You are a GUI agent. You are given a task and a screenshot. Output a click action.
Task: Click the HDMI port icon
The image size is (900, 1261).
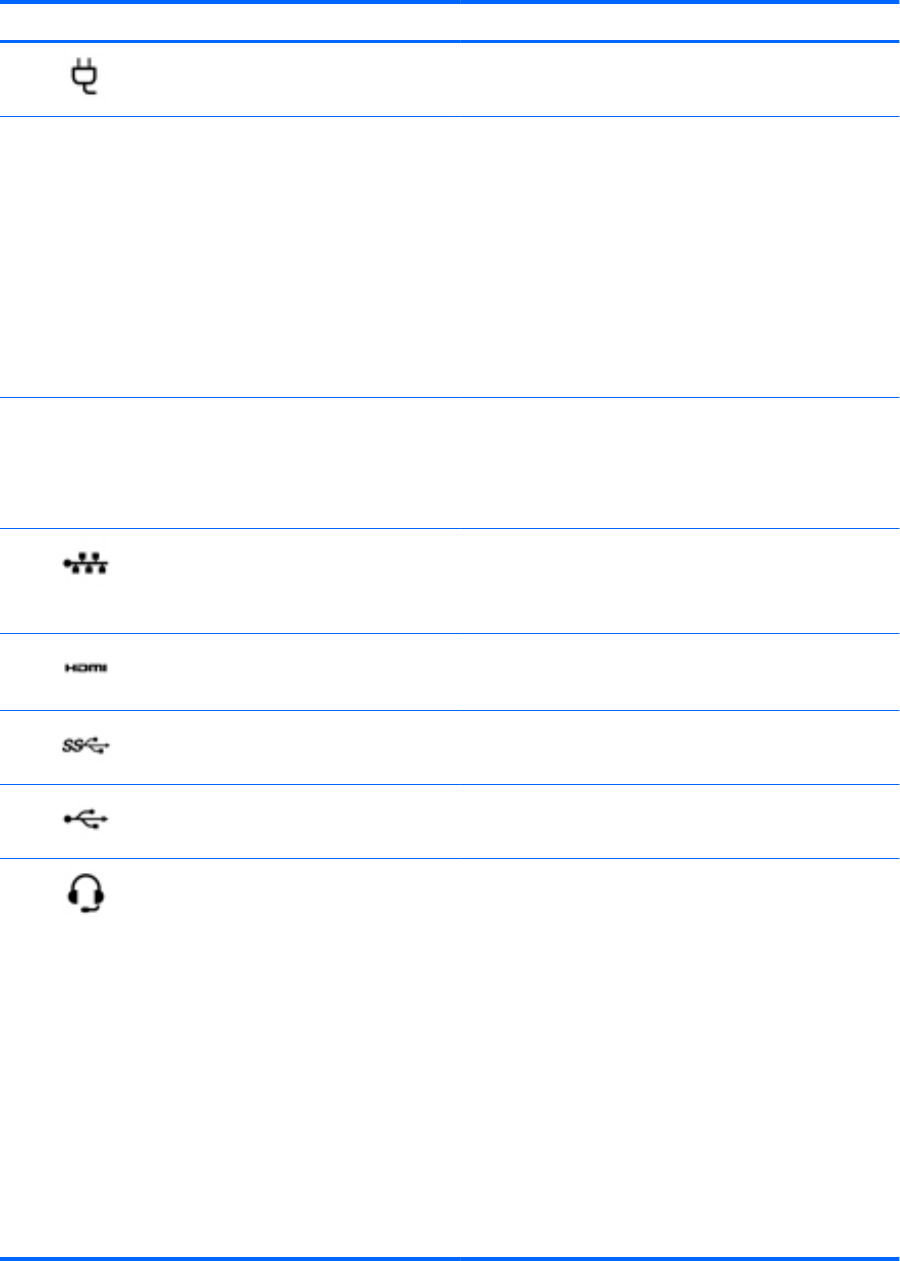click(87, 668)
